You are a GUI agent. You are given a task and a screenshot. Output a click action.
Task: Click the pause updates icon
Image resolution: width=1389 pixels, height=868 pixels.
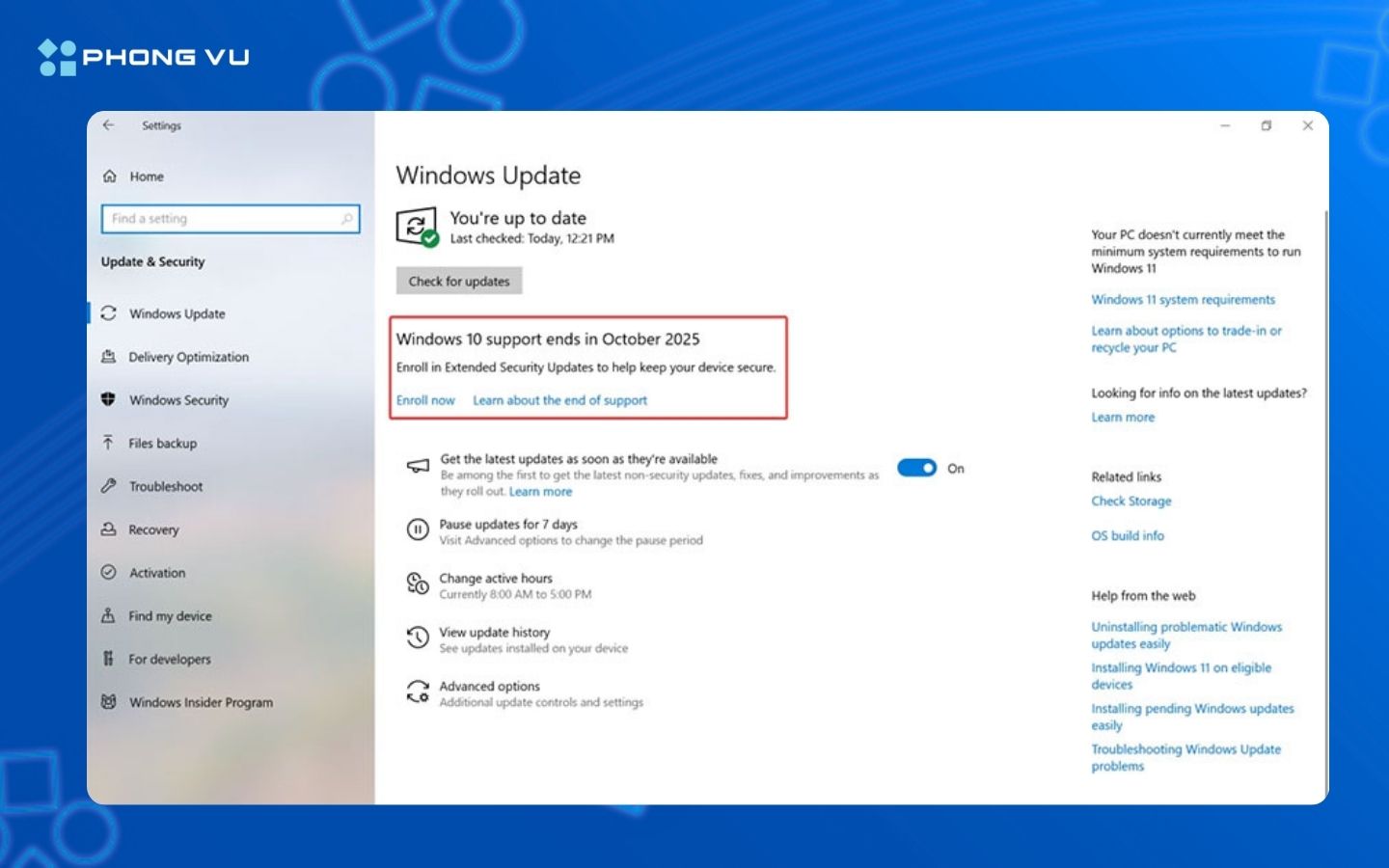pyautogui.click(x=418, y=529)
